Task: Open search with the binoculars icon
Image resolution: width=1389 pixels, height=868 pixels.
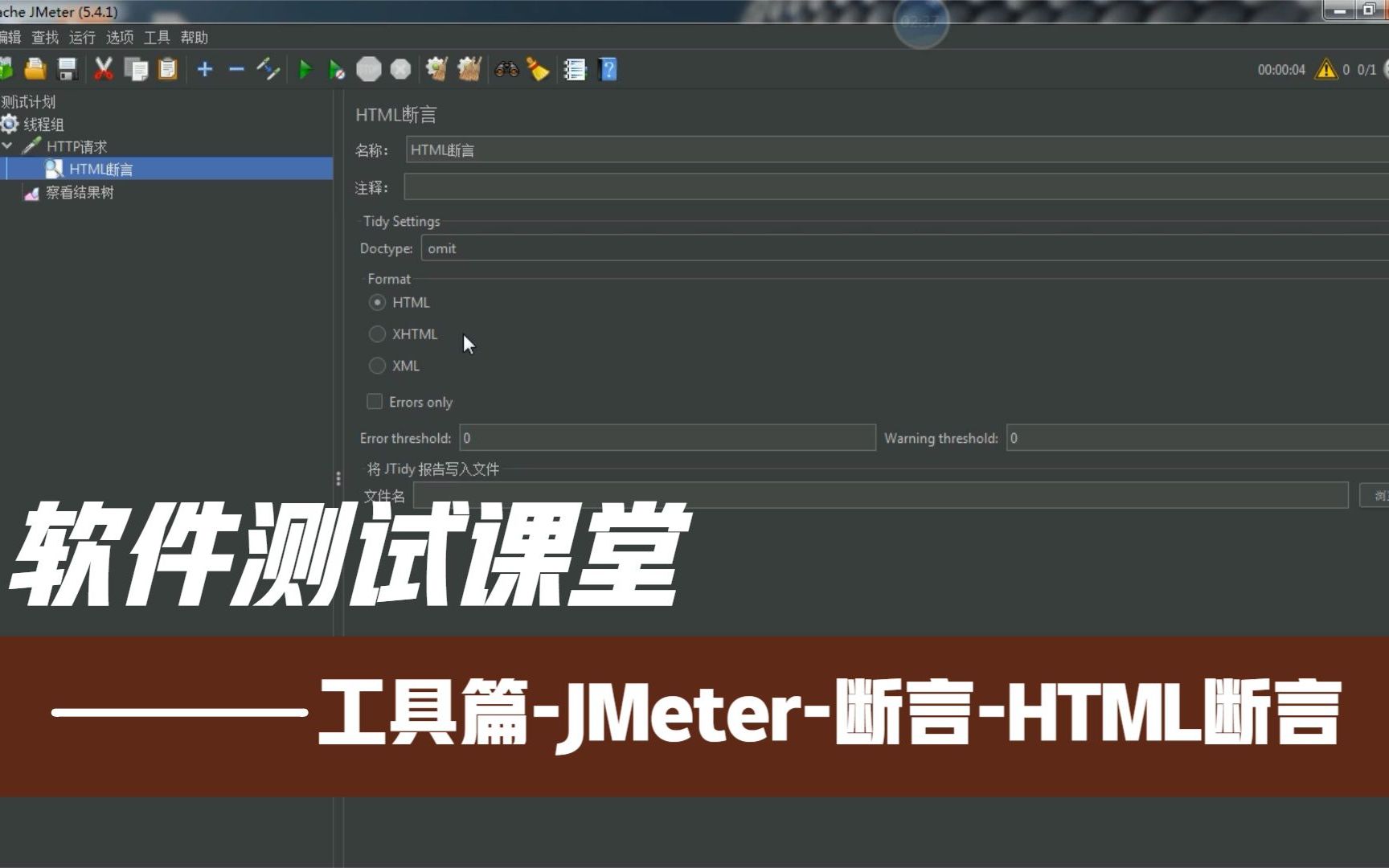Action: click(x=506, y=70)
